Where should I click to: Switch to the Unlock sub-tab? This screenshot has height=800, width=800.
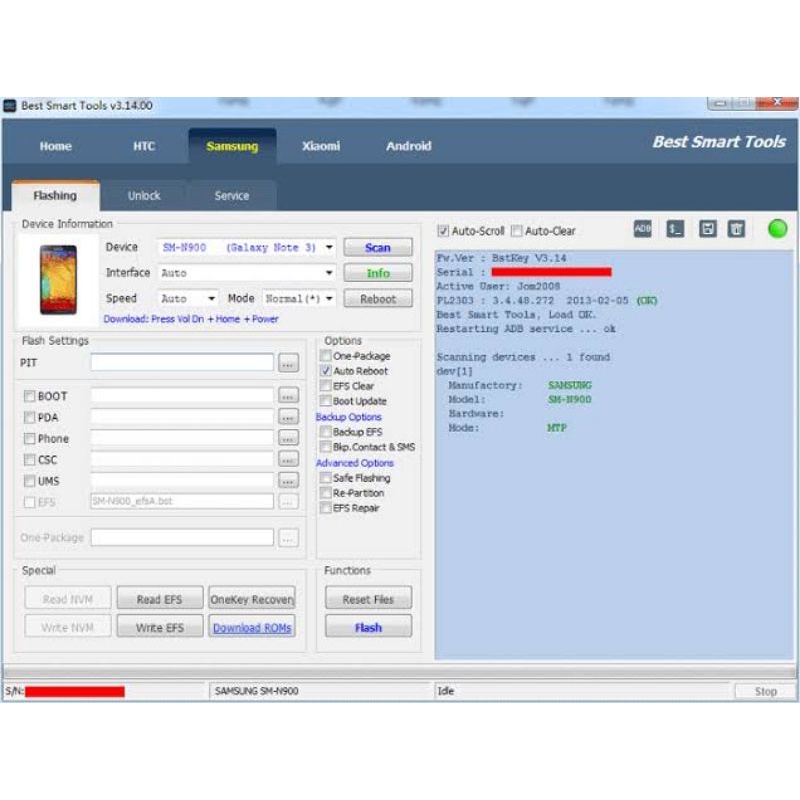tap(144, 196)
